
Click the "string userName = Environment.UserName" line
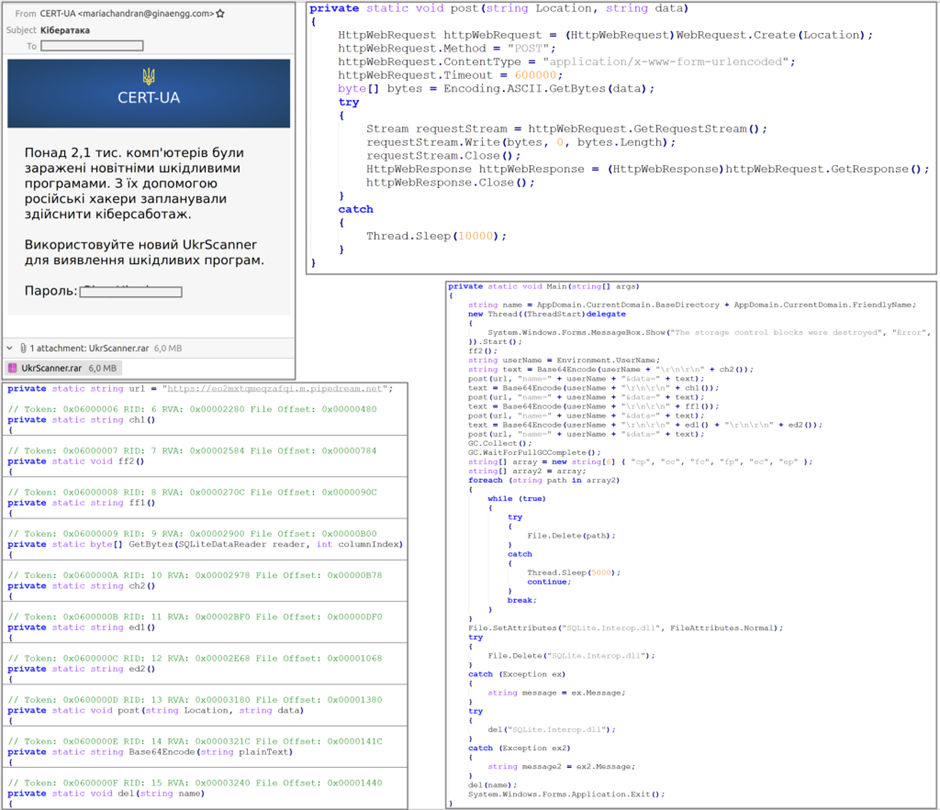(564, 360)
